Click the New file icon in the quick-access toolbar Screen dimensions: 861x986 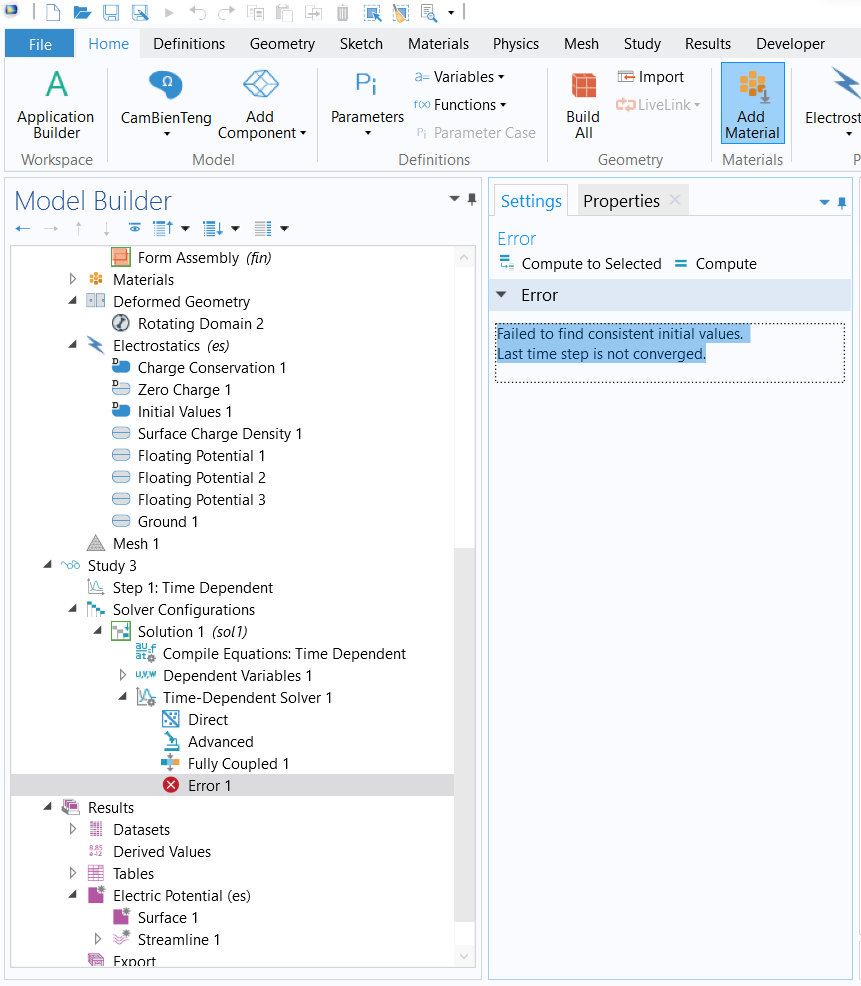53,12
